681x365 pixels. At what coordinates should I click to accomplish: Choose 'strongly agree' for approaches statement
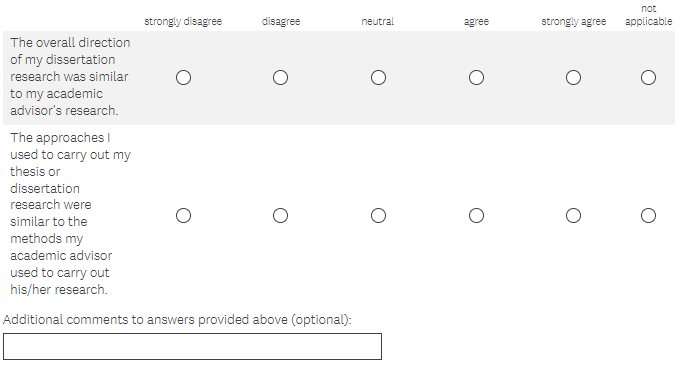pyautogui.click(x=573, y=216)
